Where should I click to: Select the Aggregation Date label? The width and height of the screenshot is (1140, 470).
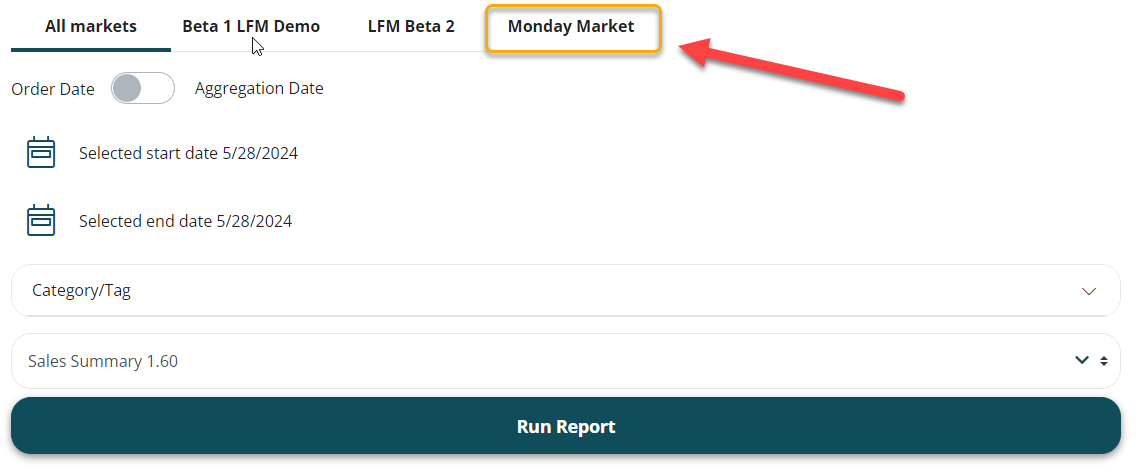259,88
